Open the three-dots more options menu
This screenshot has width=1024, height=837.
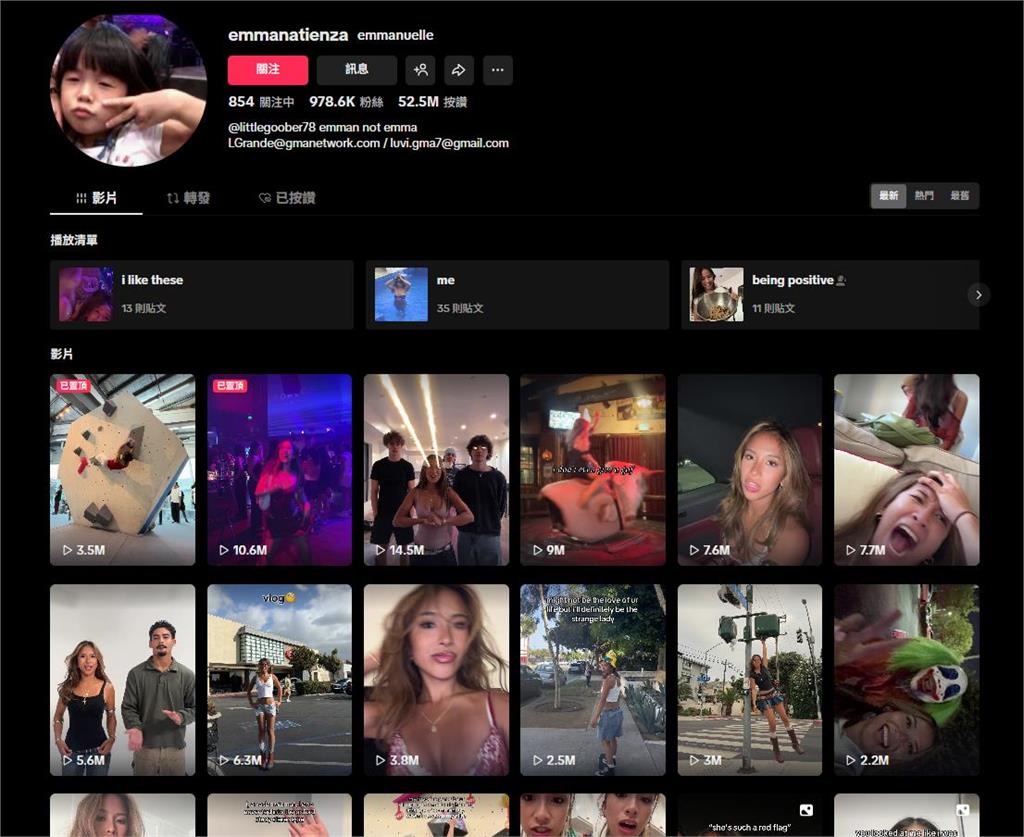(x=498, y=70)
